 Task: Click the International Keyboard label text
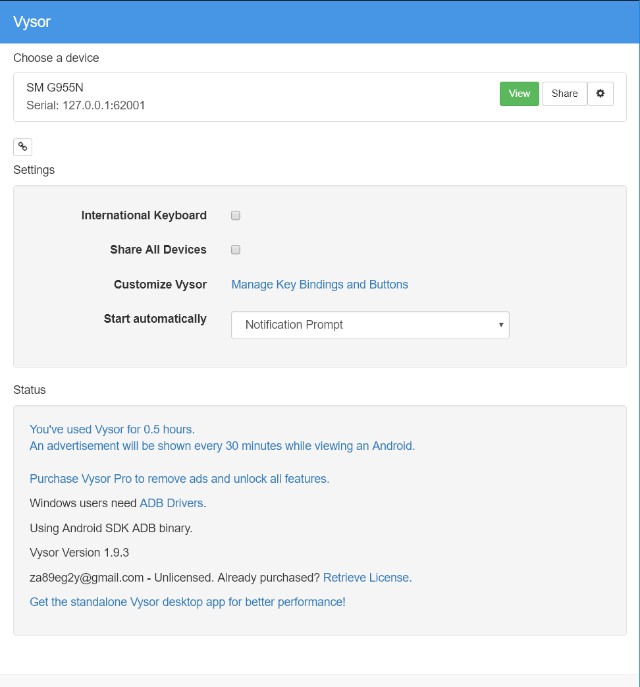[x=144, y=215]
